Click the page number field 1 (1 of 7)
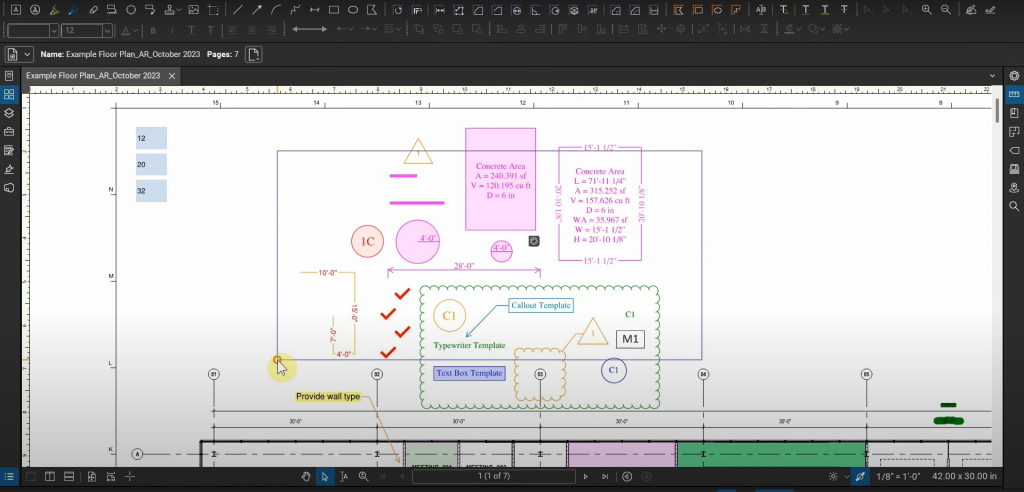Screen dimensions: 1024x492 (x=494, y=477)
